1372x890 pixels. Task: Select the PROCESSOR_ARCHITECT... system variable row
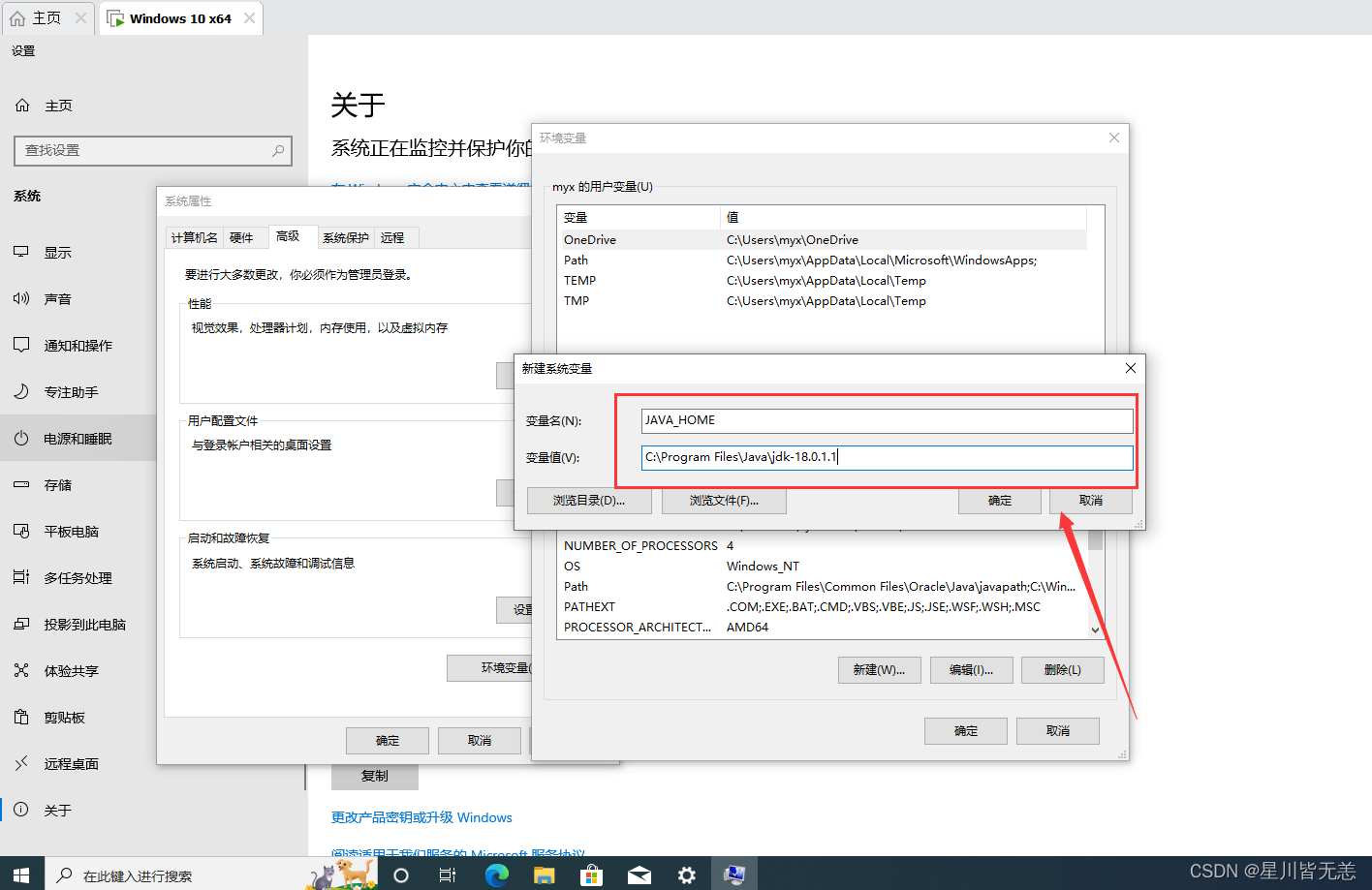tap(823, 628)
